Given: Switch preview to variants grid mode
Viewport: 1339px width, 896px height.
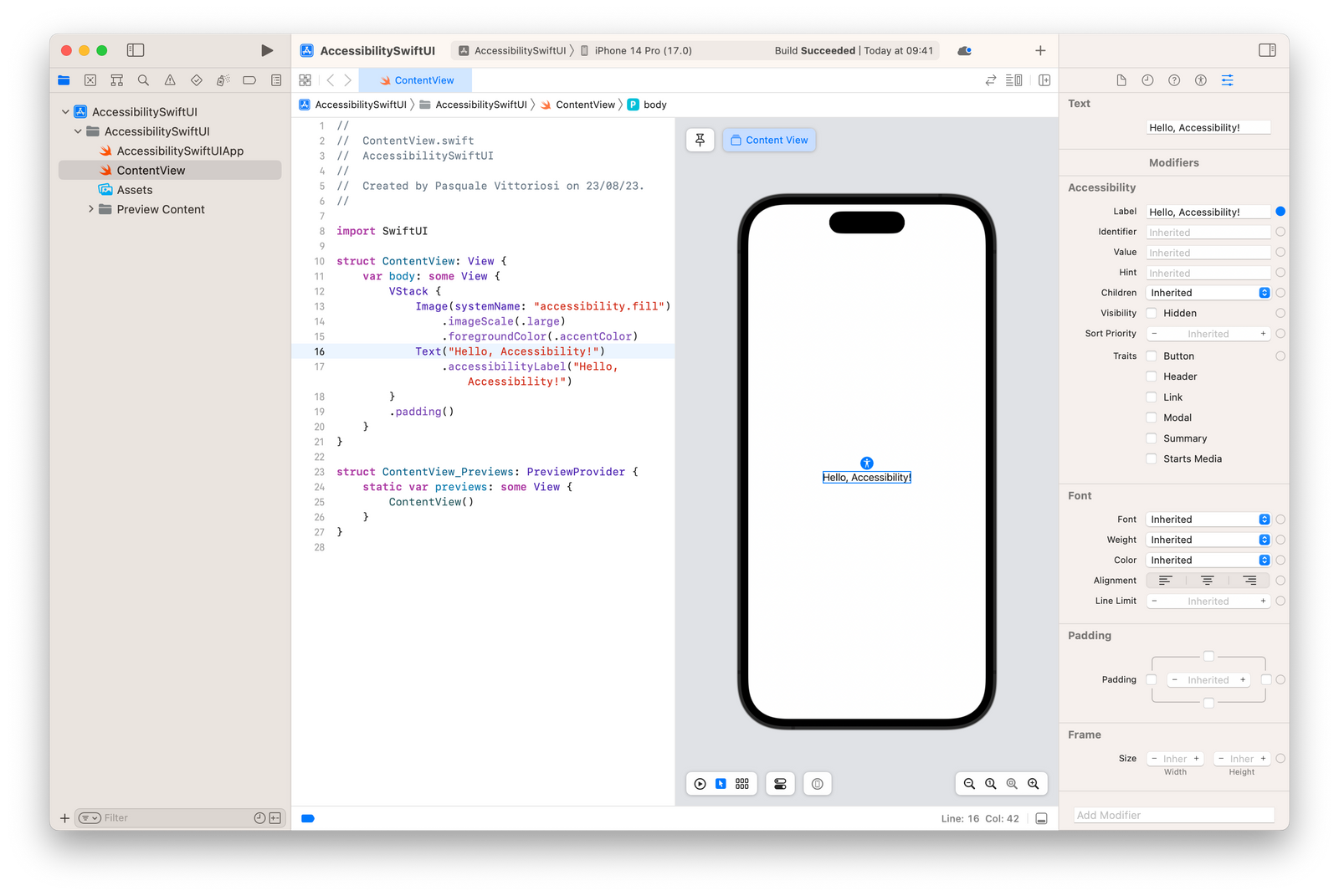Looking at the screenshot, I should pyautogui.click(x=742, y=784).
